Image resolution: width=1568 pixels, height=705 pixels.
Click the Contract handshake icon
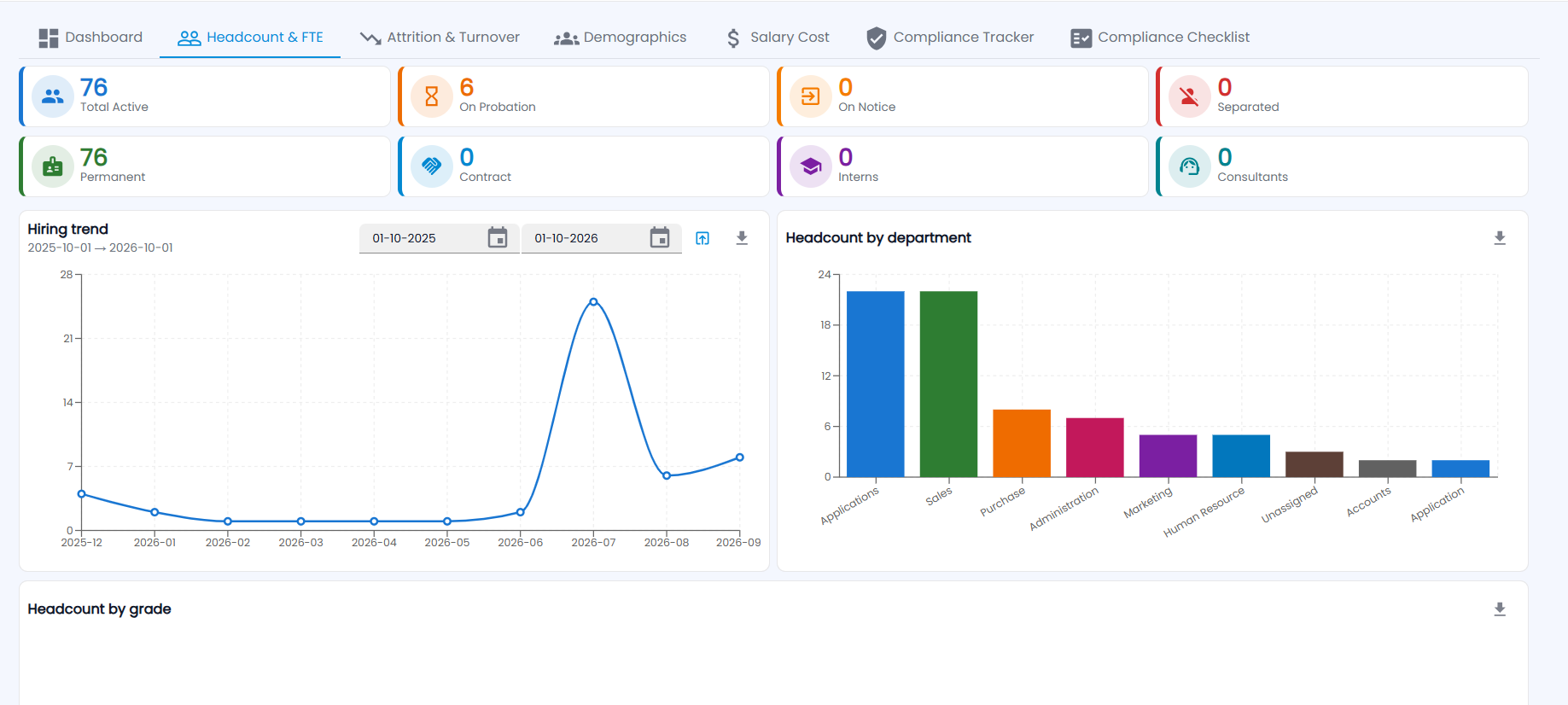pos(432,166)
